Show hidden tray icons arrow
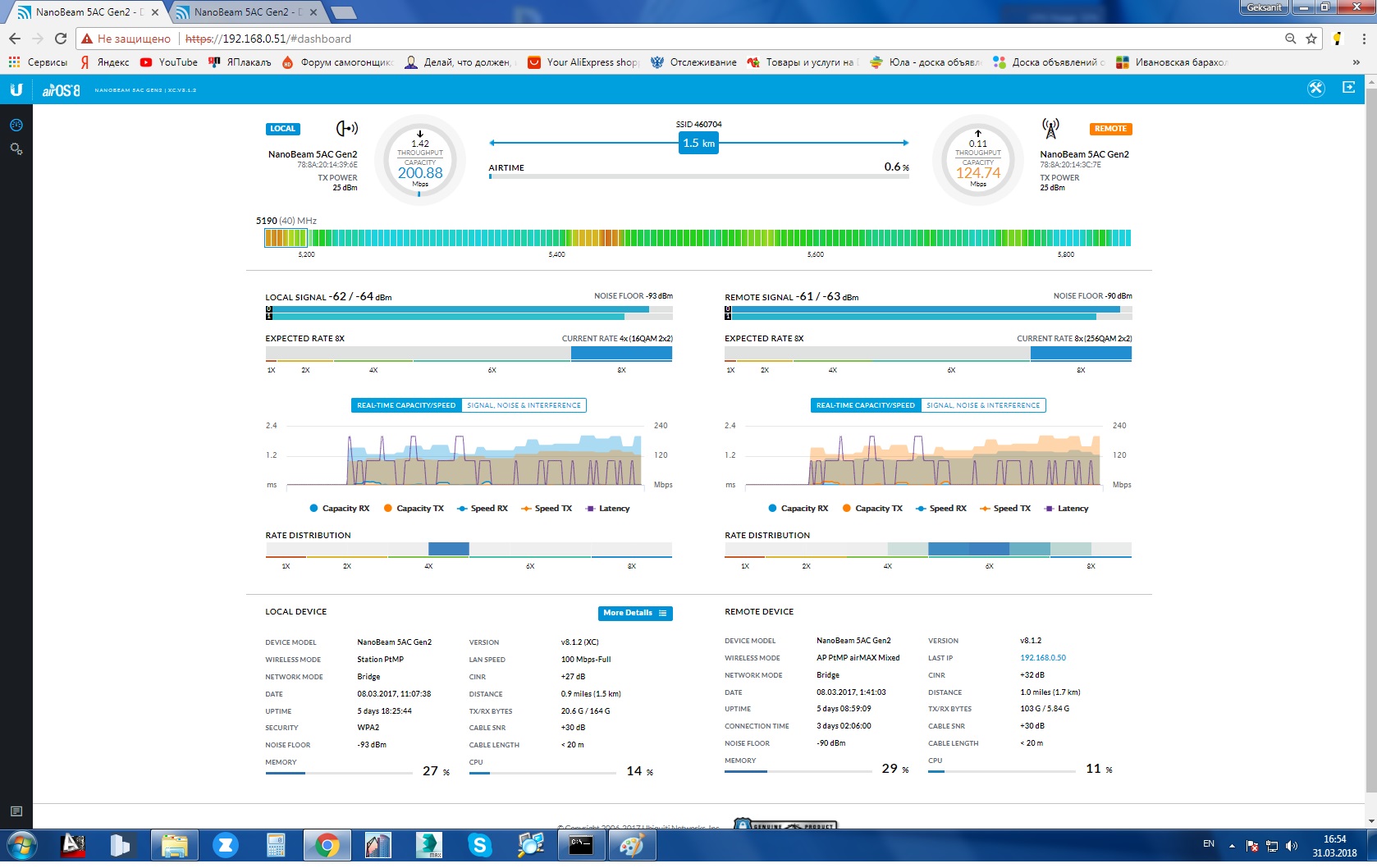 (x=1232, y=846)
